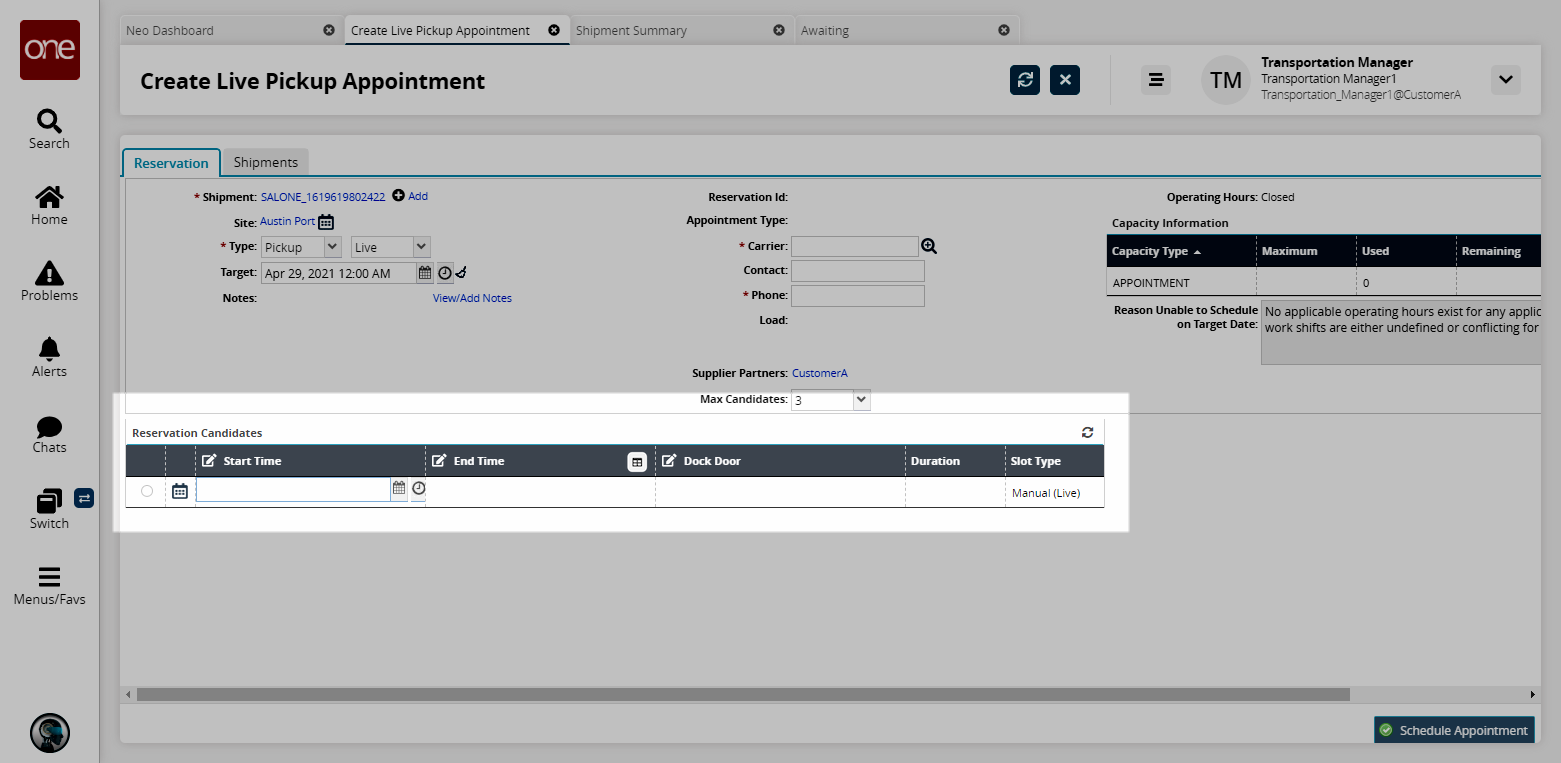The image size is (1561, 763).
Task: Open Menus/Favs hamburger menu
Action: click(x=49, y=586)
